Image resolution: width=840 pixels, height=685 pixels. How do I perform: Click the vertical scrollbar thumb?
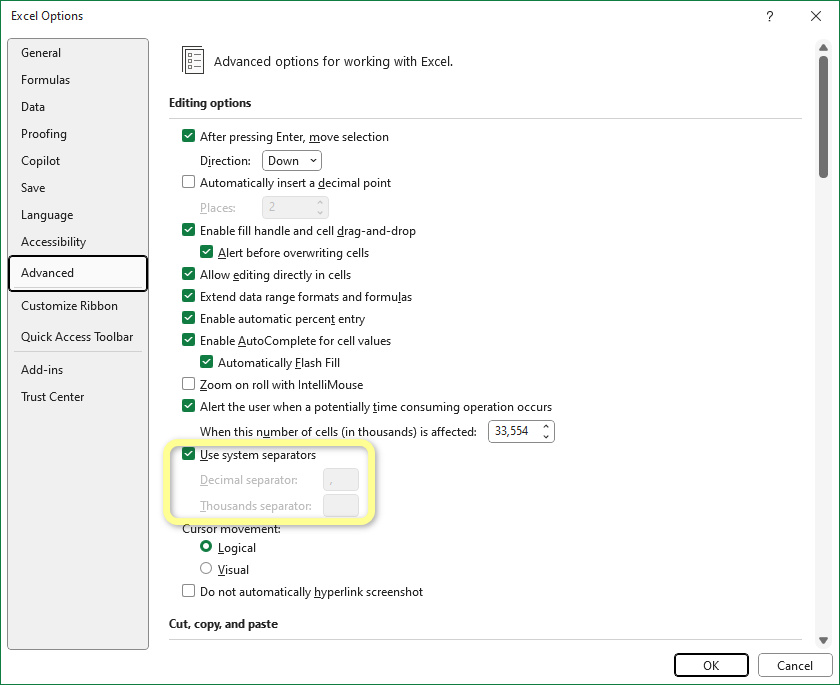coord(823,117)
